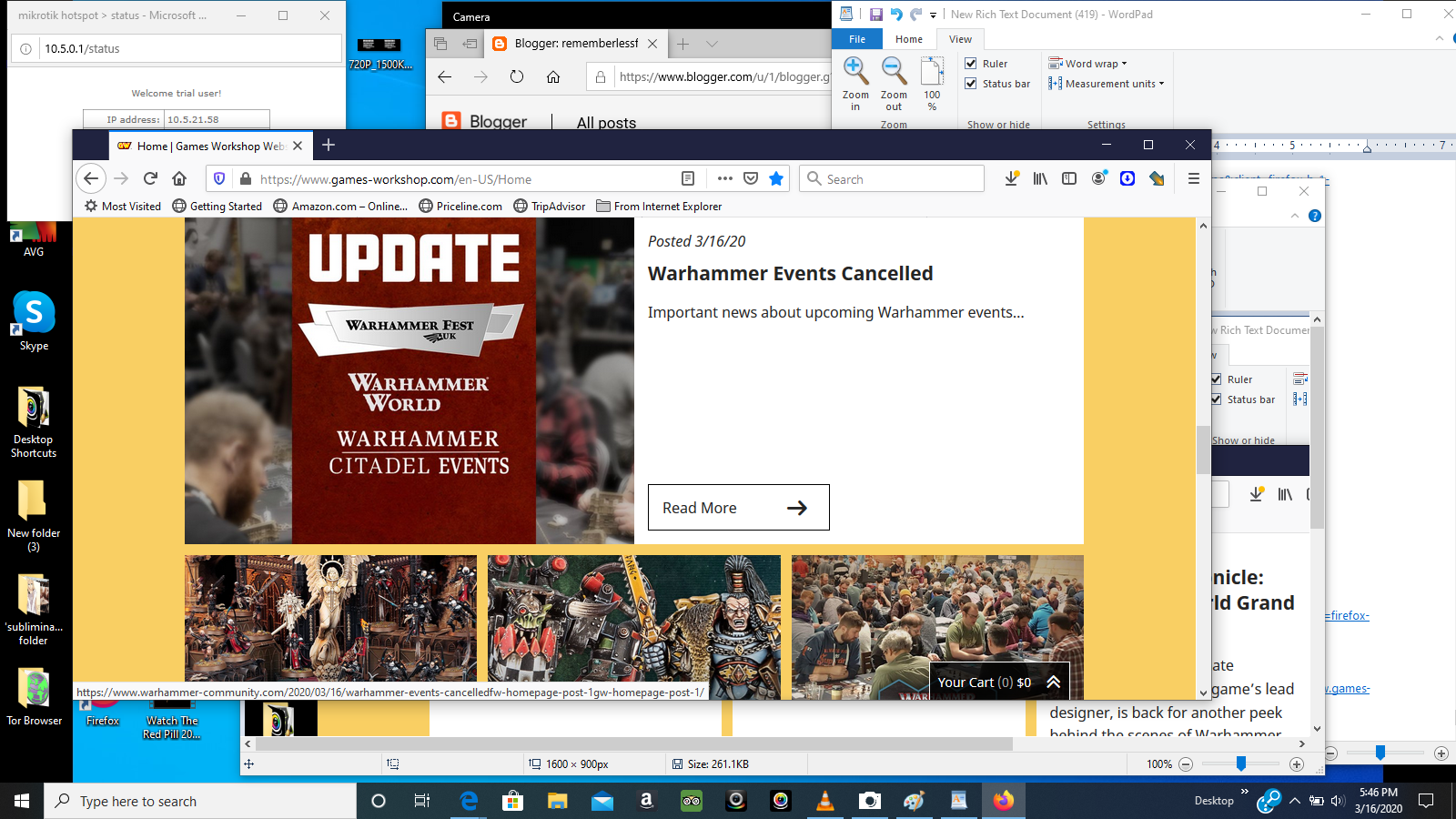Show hidden system tray icons
This screenshot has width=1456, height=819.
(x=1294, y=801)
